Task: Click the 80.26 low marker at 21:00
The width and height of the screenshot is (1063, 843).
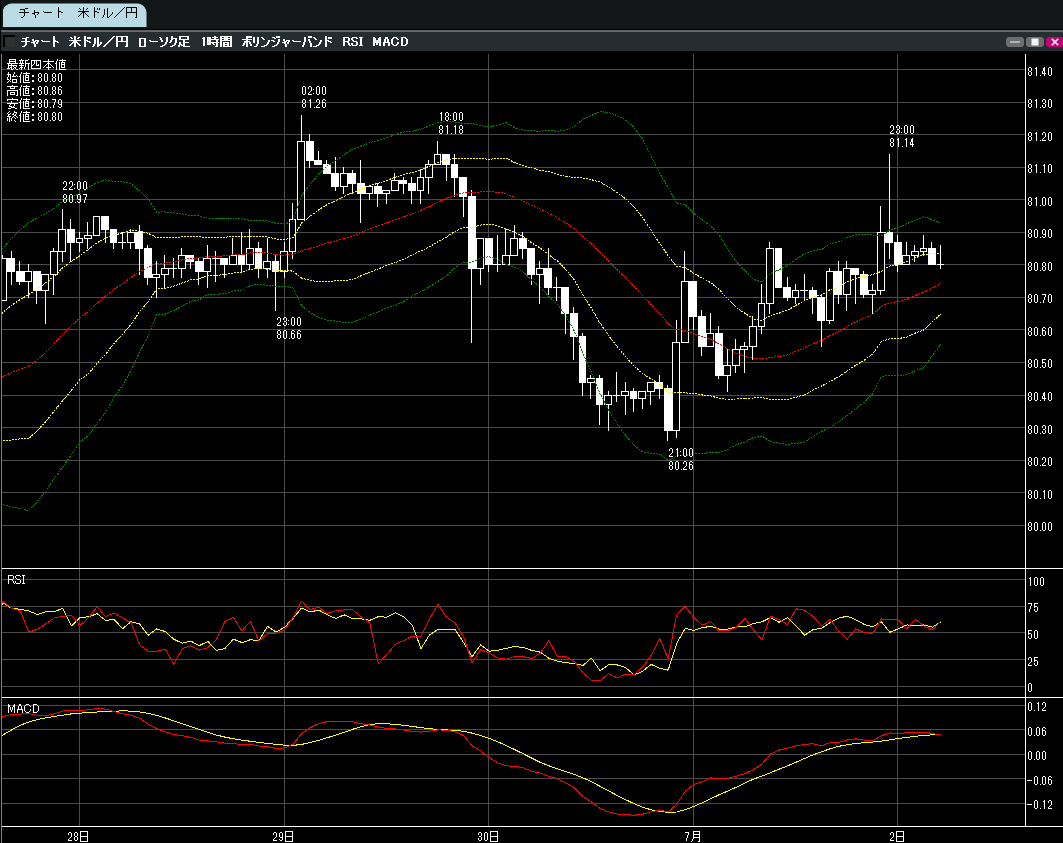Action: (681, 466)
